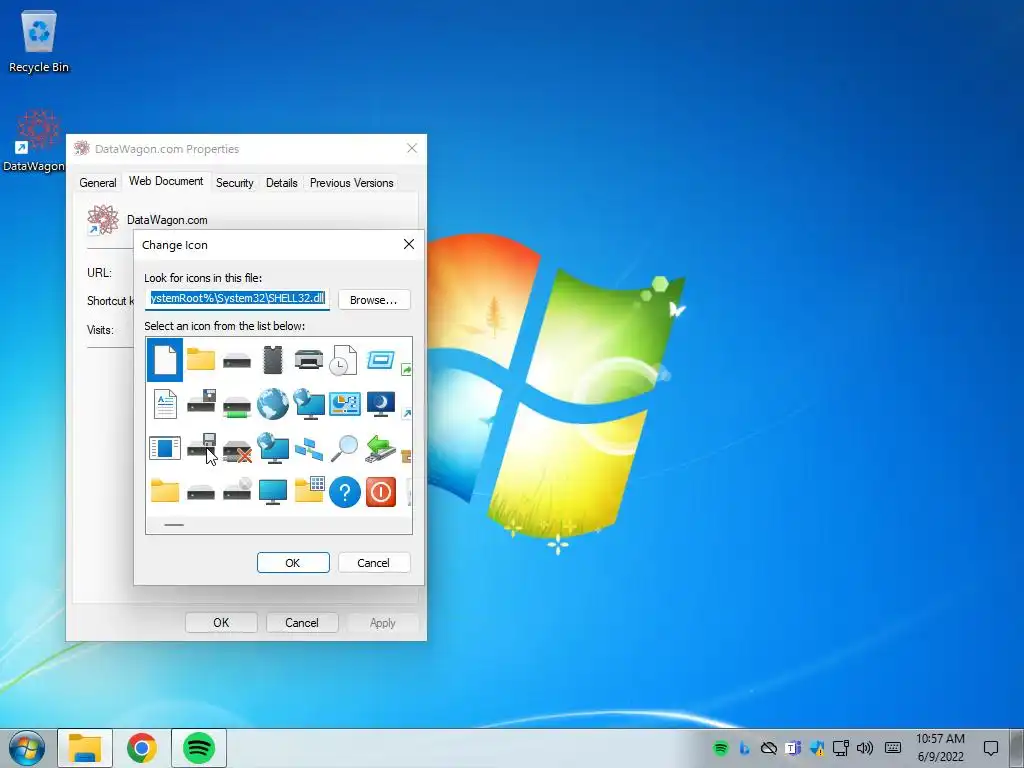Click the volume speaker tray icon

(865, 748)
